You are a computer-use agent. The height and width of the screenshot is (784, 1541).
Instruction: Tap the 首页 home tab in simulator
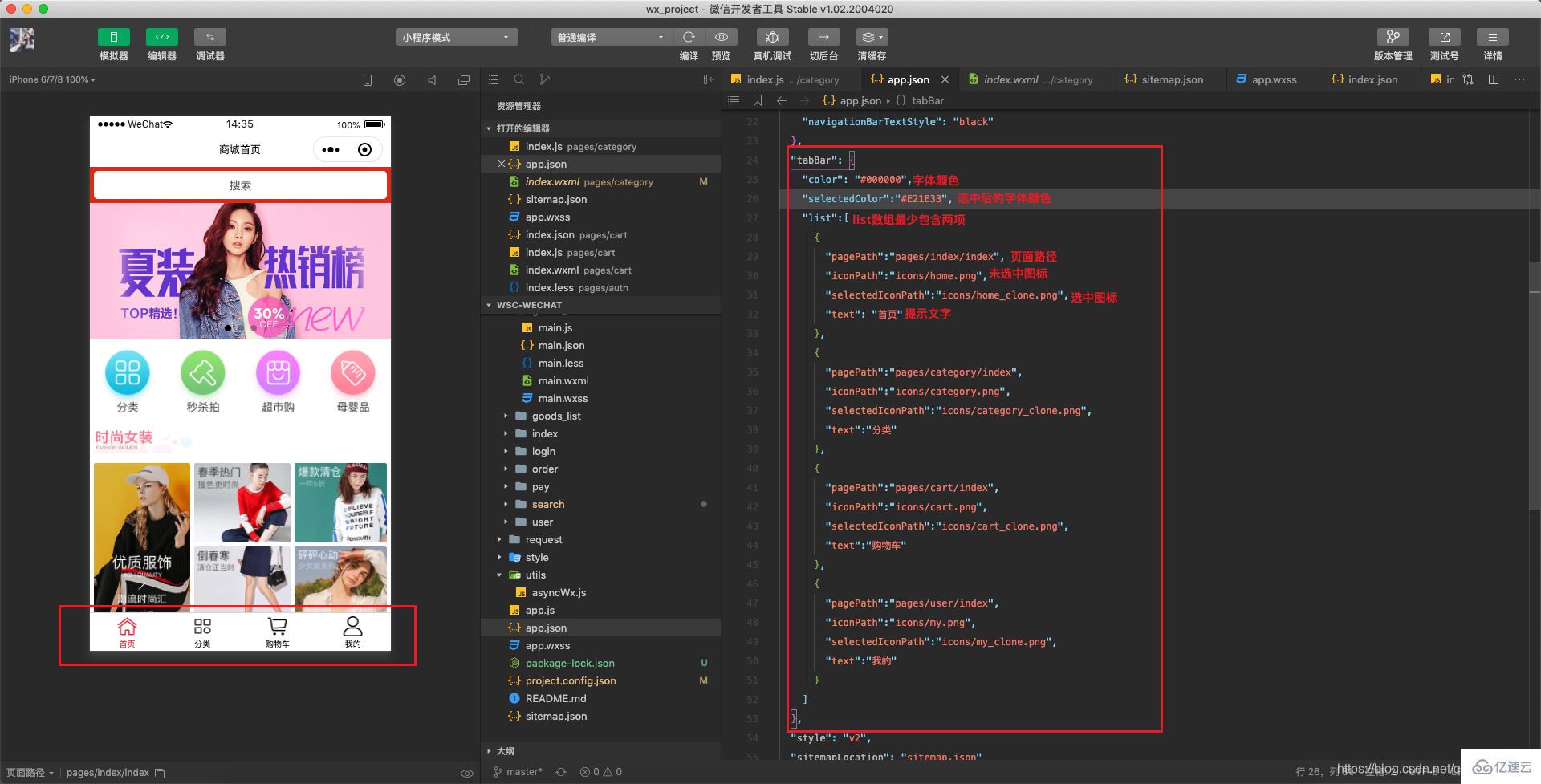(x=128, y=632)
